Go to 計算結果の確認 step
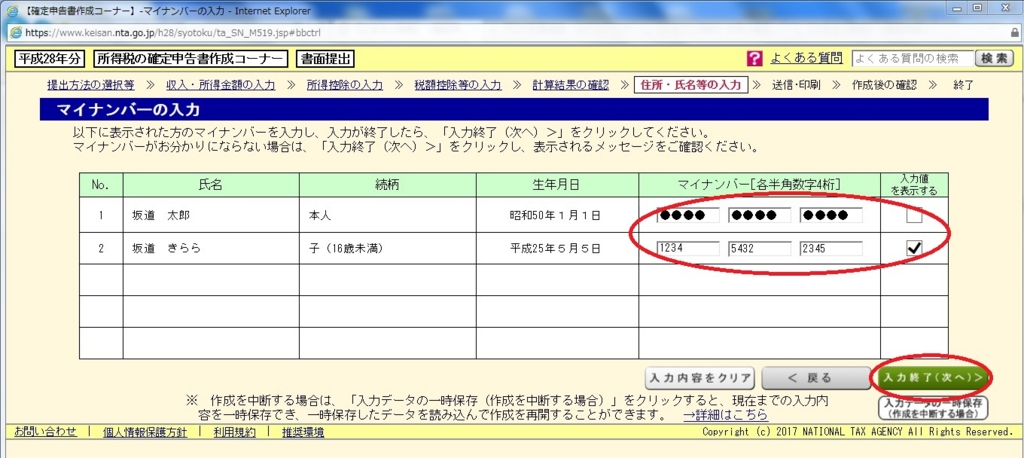This screenshot has height=458, width=1024. [570, 85]
